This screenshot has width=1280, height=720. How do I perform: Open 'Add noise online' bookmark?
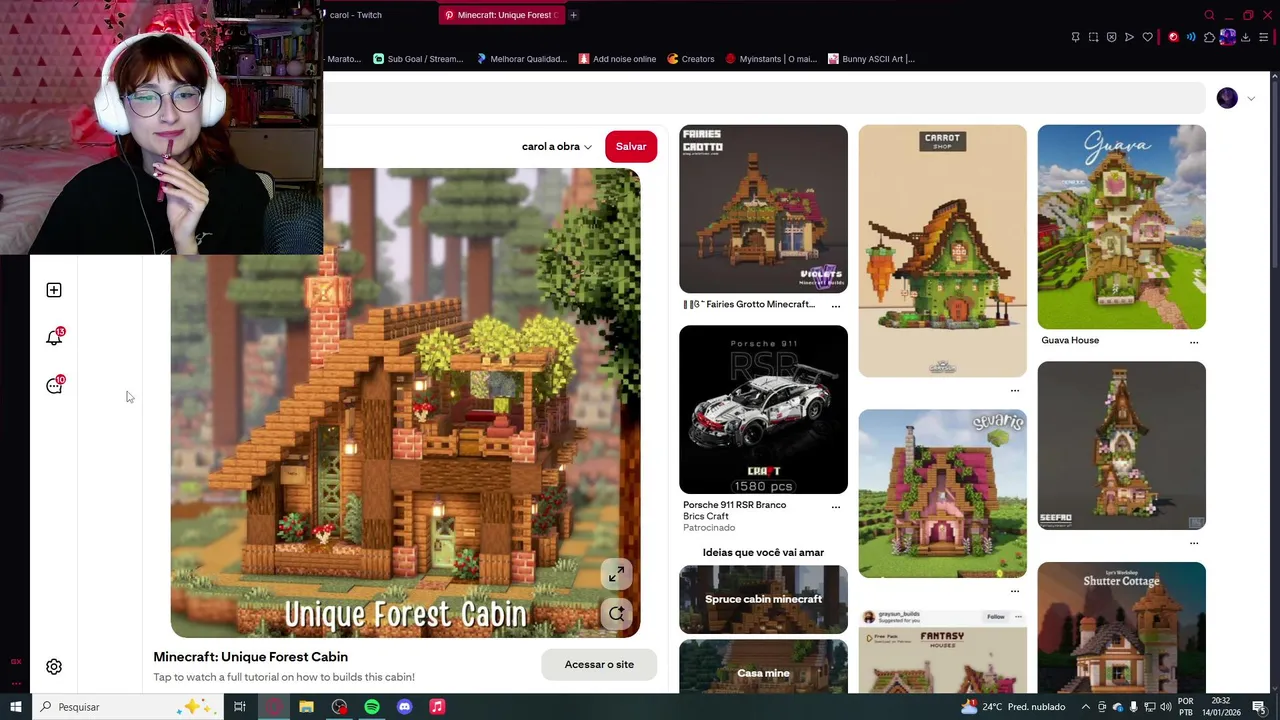tap(617, 59)
